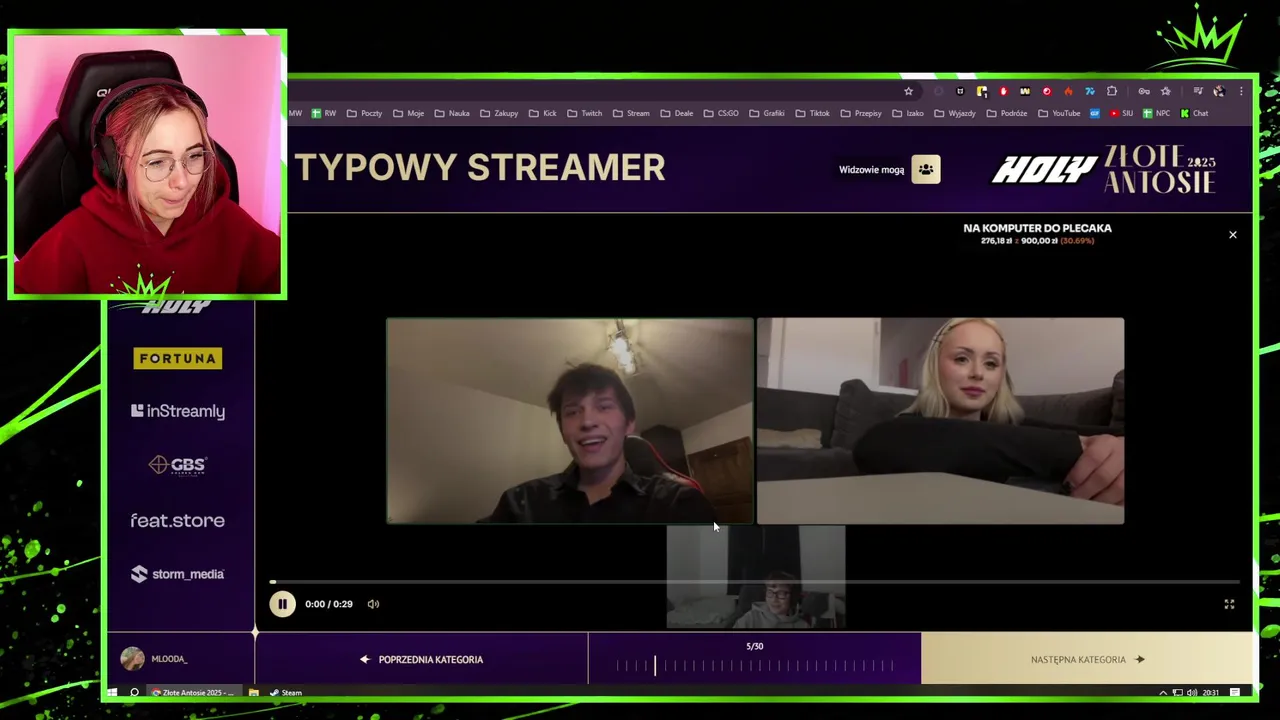Enter fullscreen with the expand icon

click(x=1229, y=604)
